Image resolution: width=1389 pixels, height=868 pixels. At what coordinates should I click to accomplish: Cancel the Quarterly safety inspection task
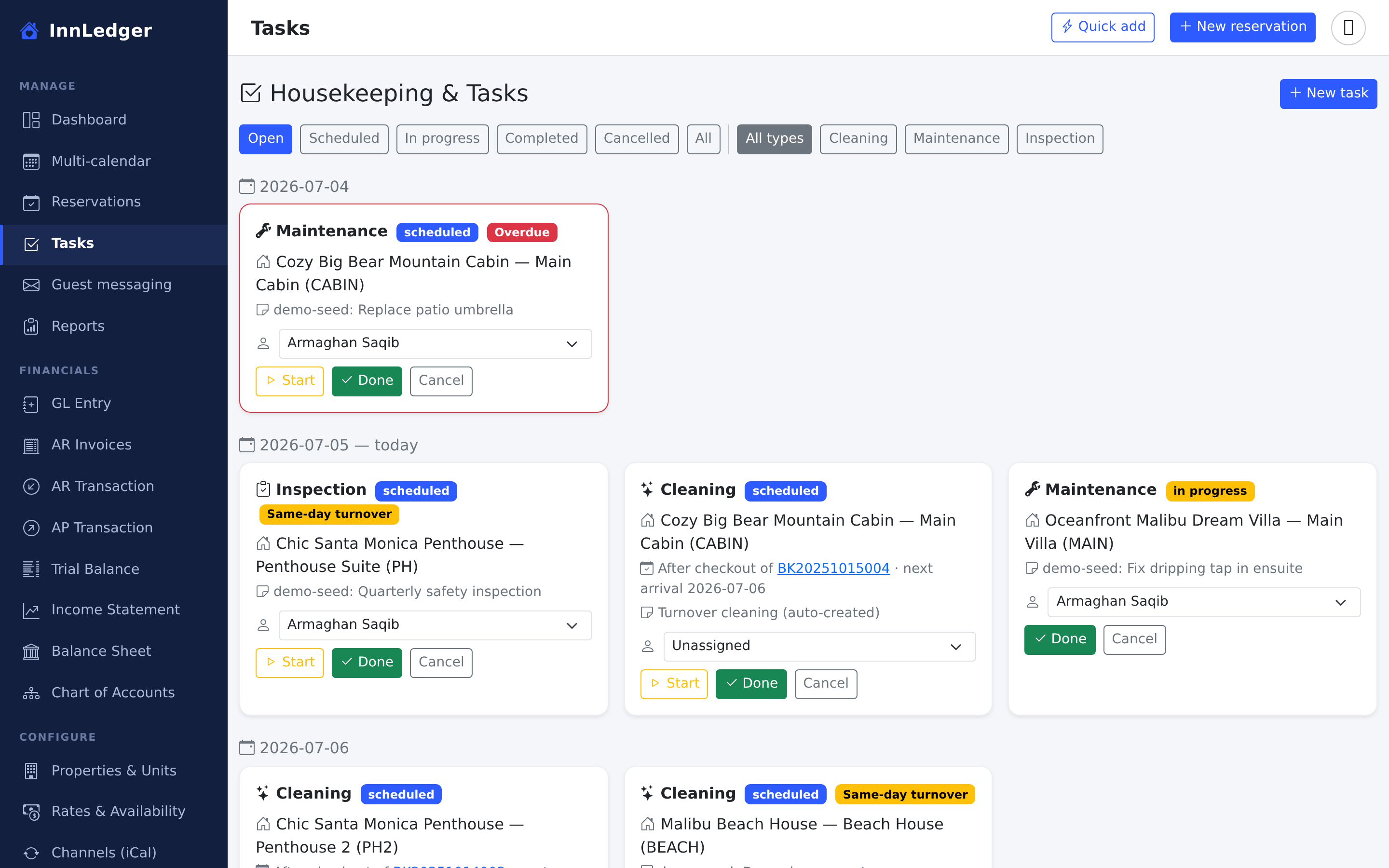tap(441, 663)
